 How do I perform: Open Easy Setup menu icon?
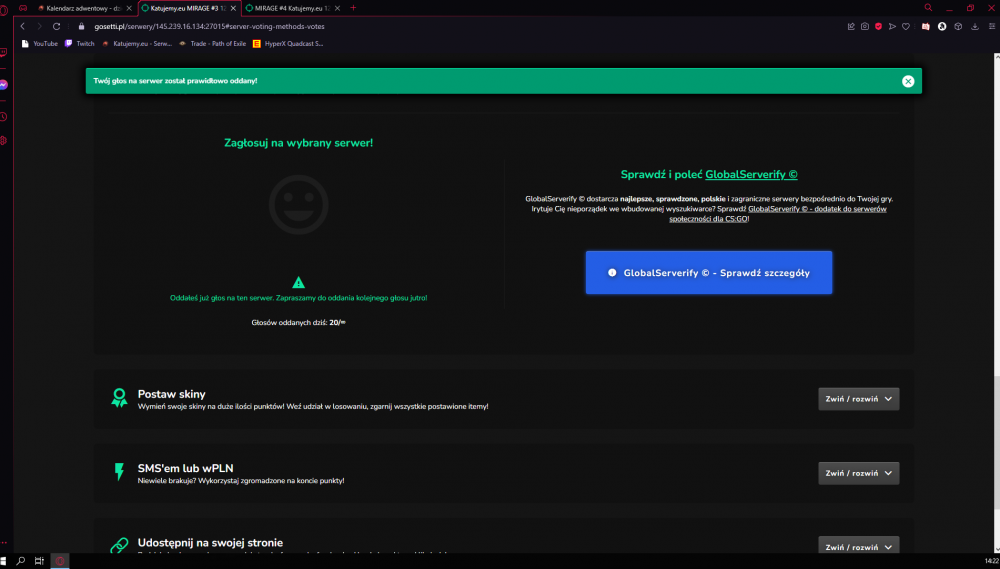tap(992, 26)
